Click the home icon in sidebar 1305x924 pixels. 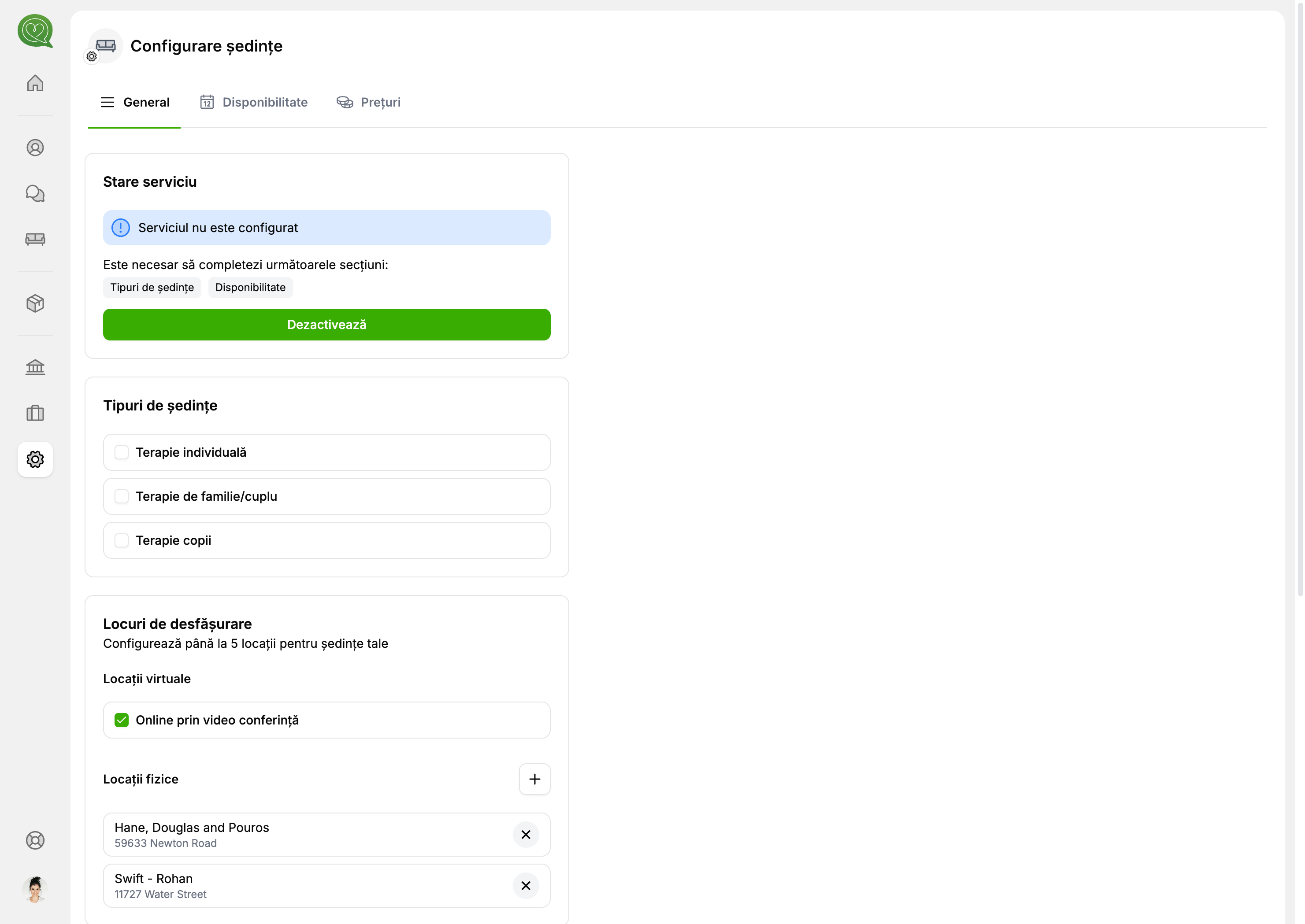pos(35,83)
